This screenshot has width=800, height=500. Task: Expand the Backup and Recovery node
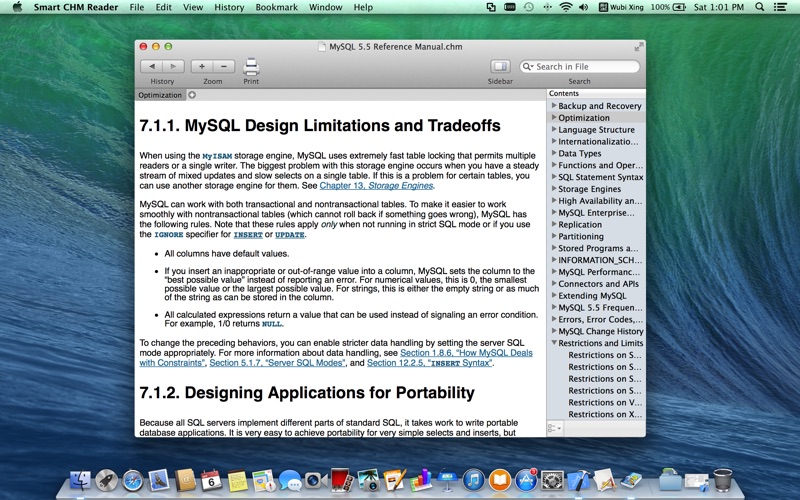click(554, 105)
